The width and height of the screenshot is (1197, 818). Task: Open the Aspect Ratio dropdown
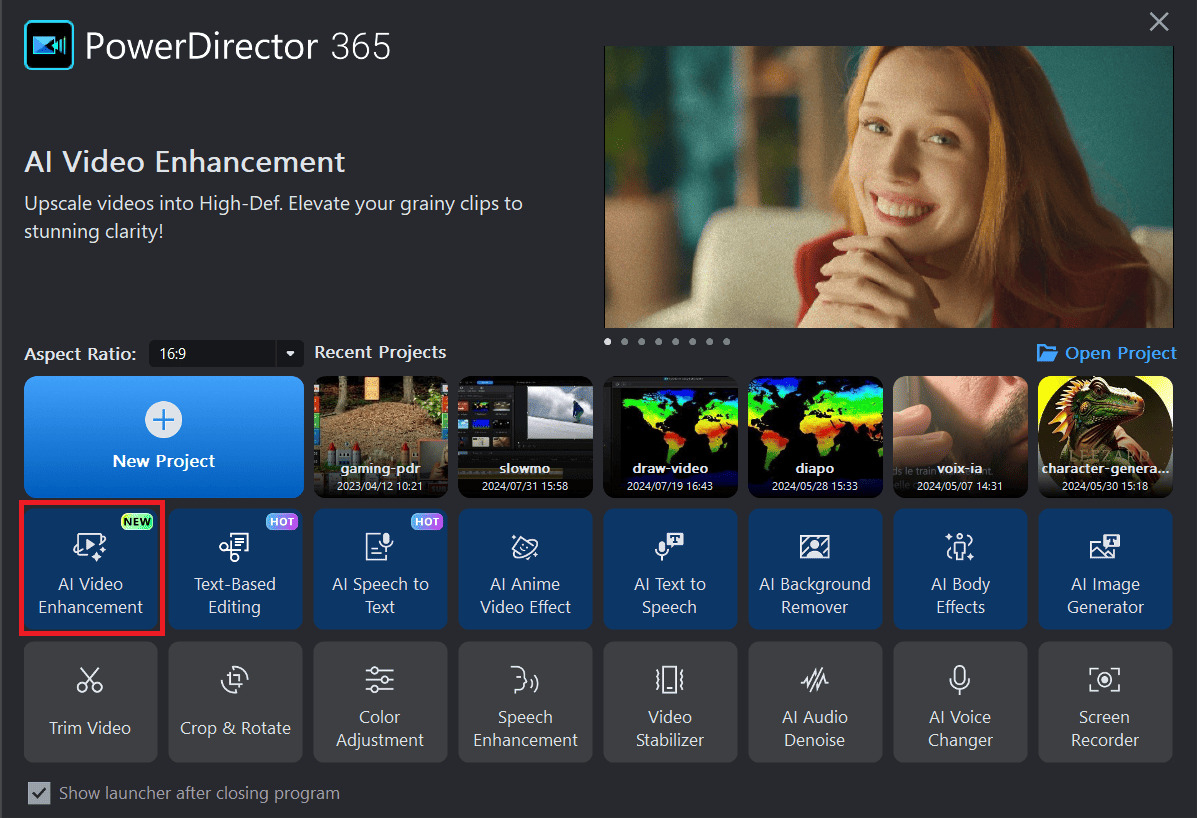click(x=288, y=353)
